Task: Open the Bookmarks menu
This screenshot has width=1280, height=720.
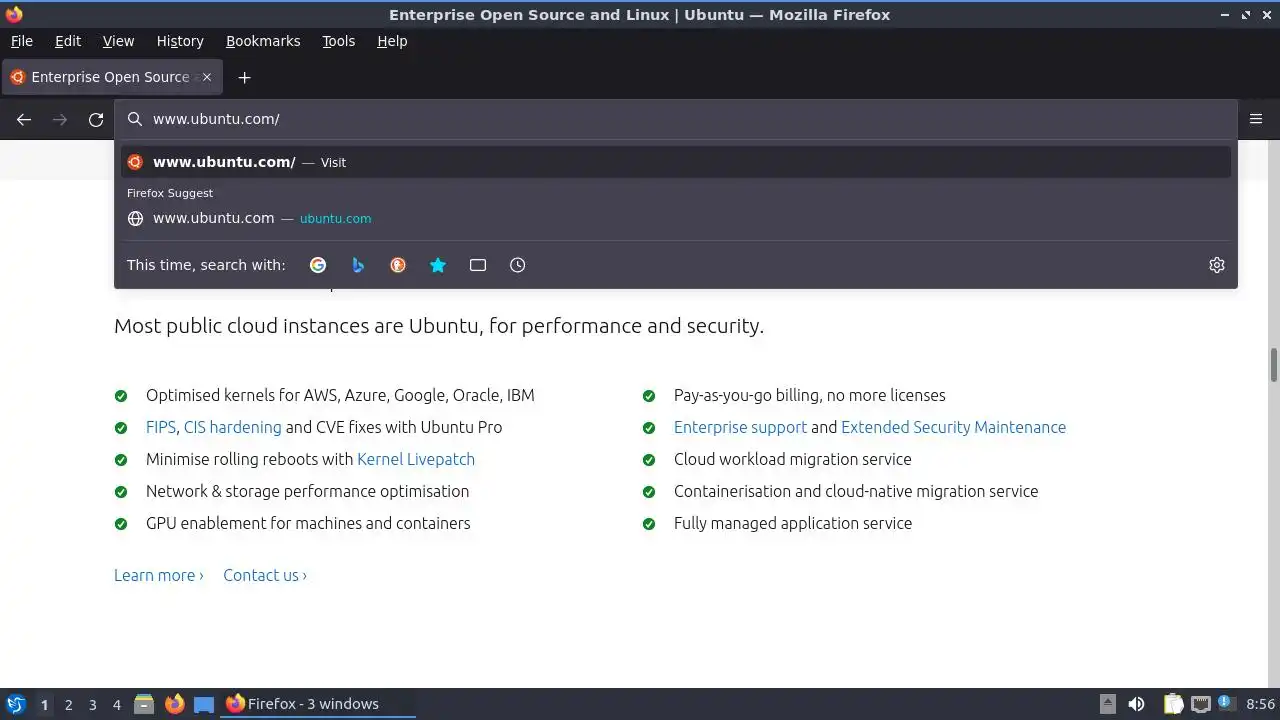Action: pos(263,41)
